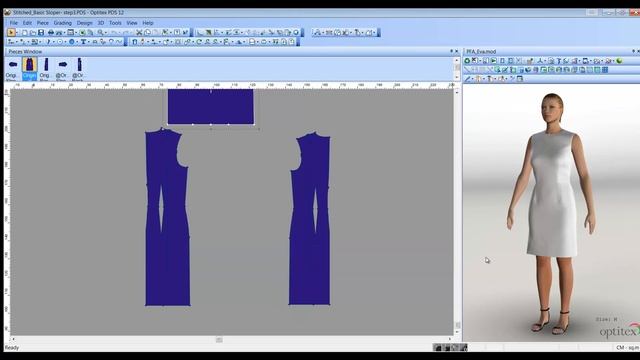Open the Design menu
The height and width of the screenshot is (360, 640).
[x=84, y=23]
